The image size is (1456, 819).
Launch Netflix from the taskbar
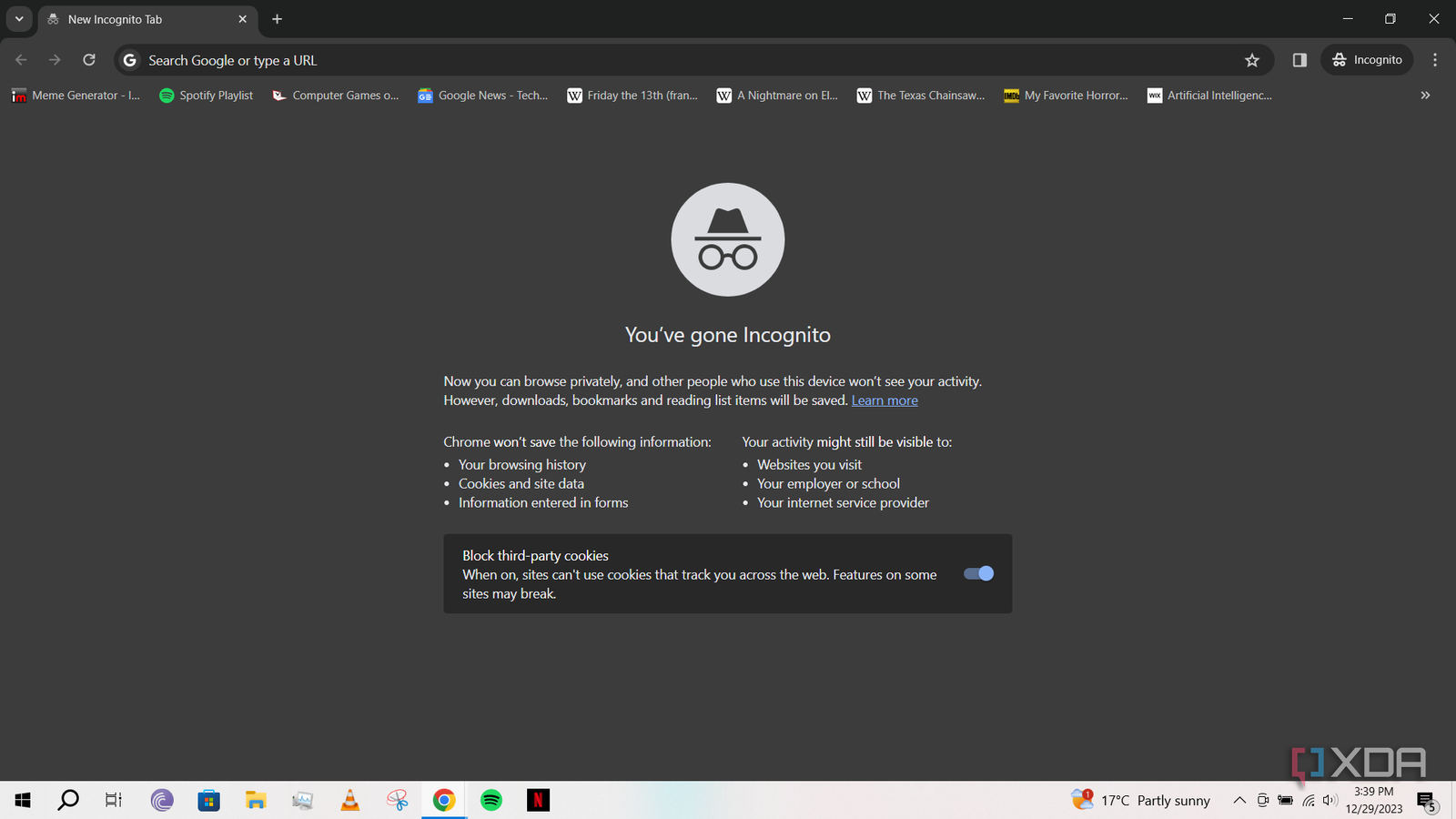tap(539, 800)
